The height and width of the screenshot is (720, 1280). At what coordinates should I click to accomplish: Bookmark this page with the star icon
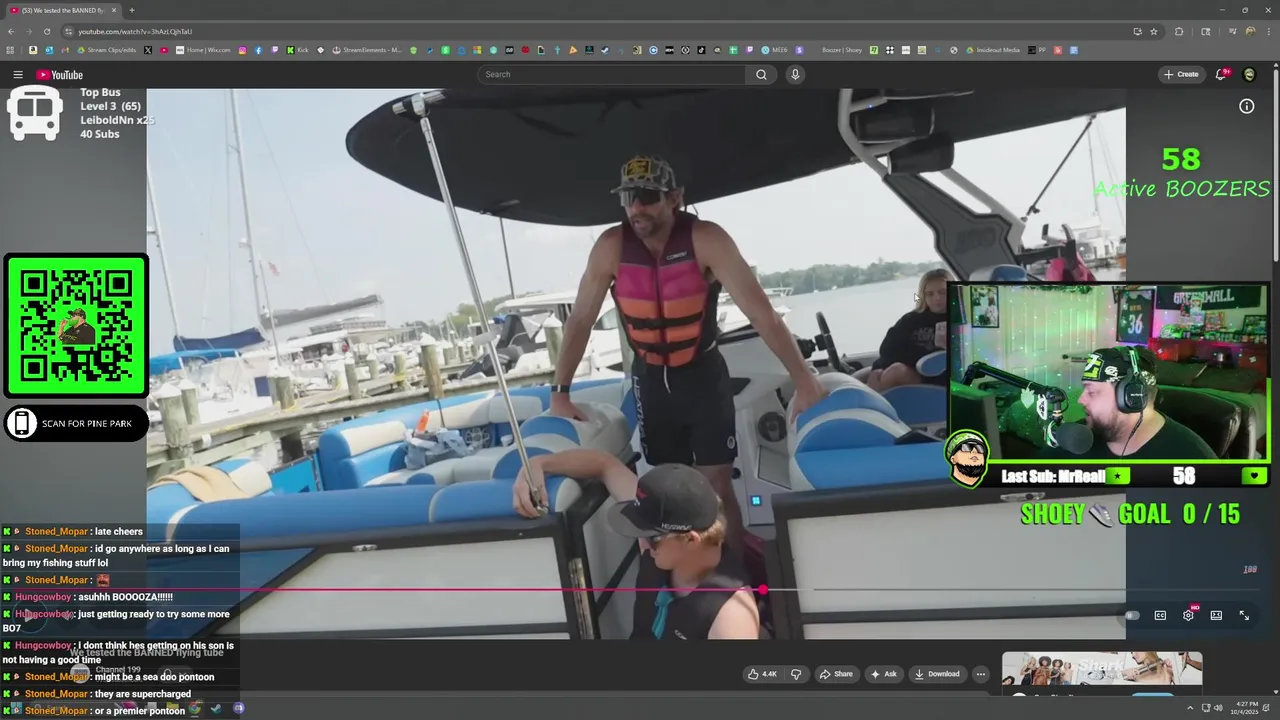[1153, 31]
